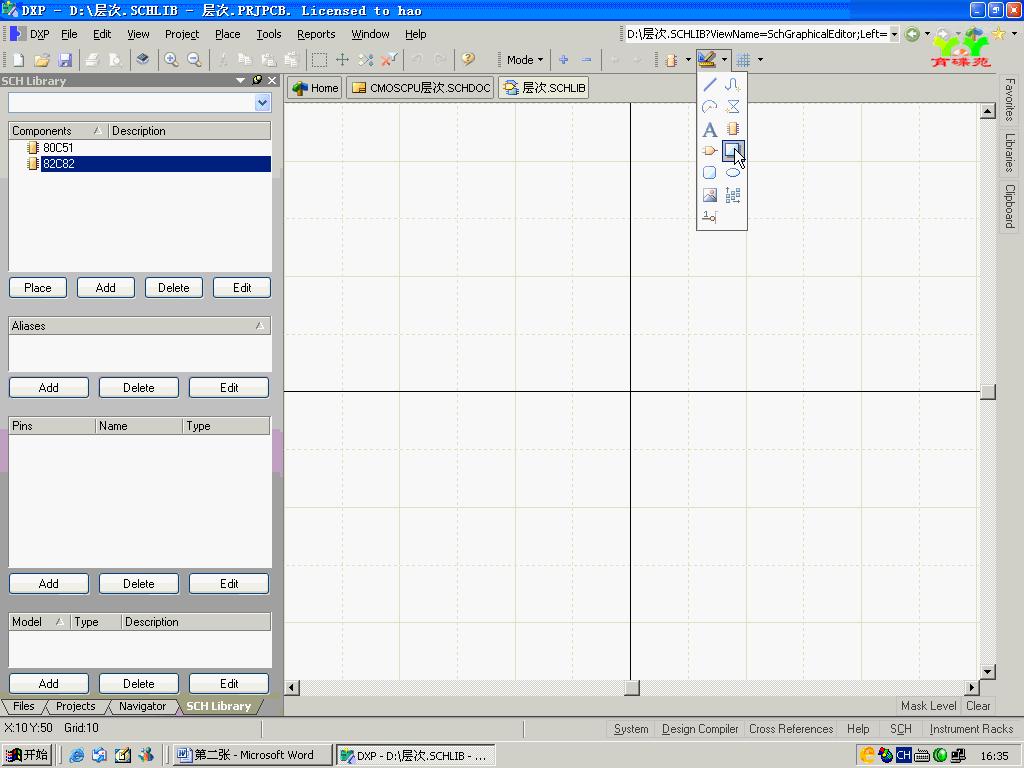Viewport: 1024px width, 768px height.
Task: Open the back navigation history dropdown arrow
Action: pyautogui.click(x=927, y=34)
